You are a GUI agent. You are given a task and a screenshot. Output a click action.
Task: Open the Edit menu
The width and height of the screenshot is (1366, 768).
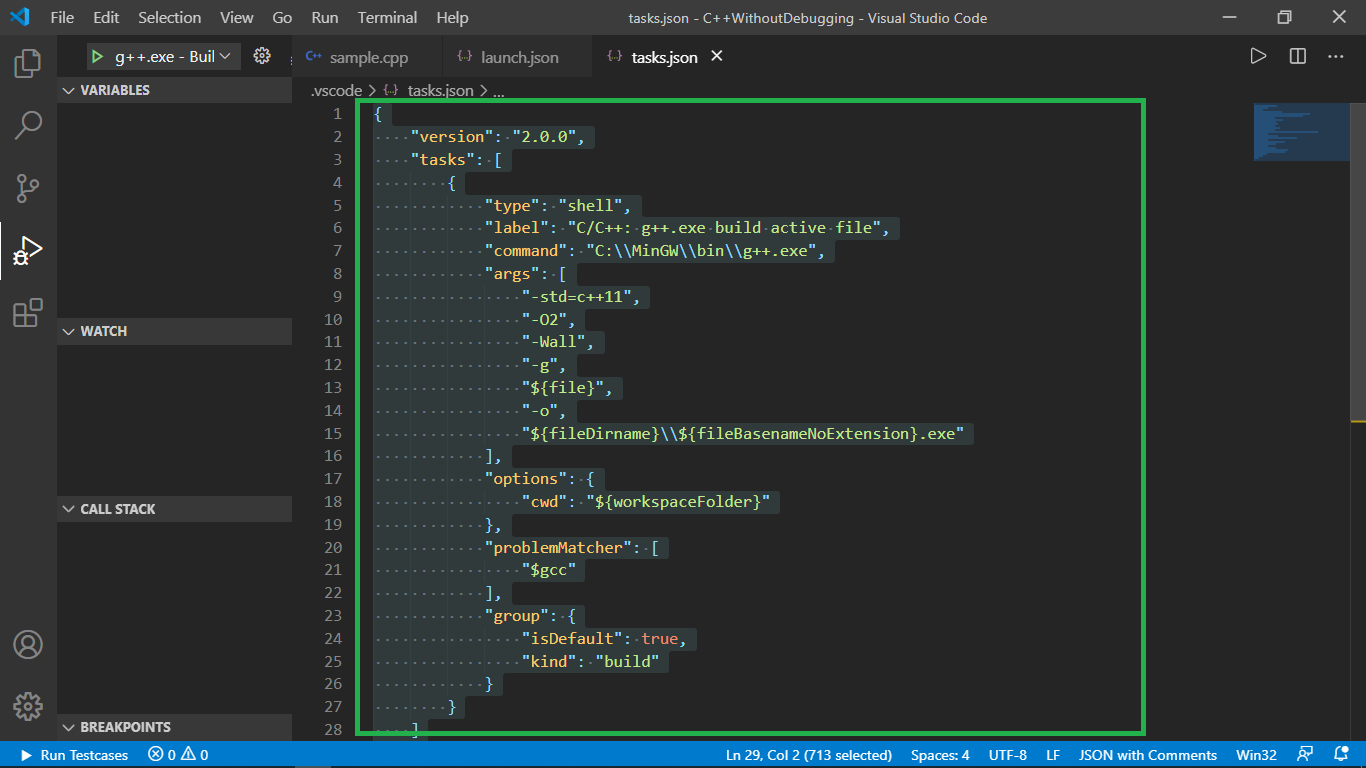click(106, 17)
